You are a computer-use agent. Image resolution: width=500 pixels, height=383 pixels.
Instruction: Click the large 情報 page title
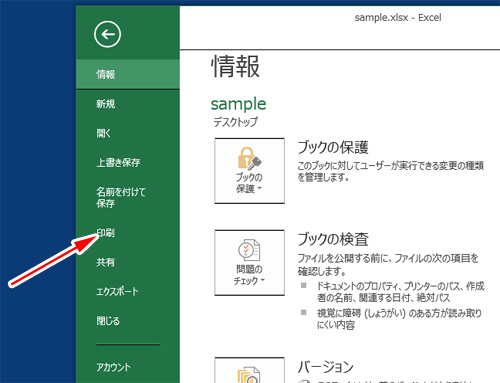[235, 67]
